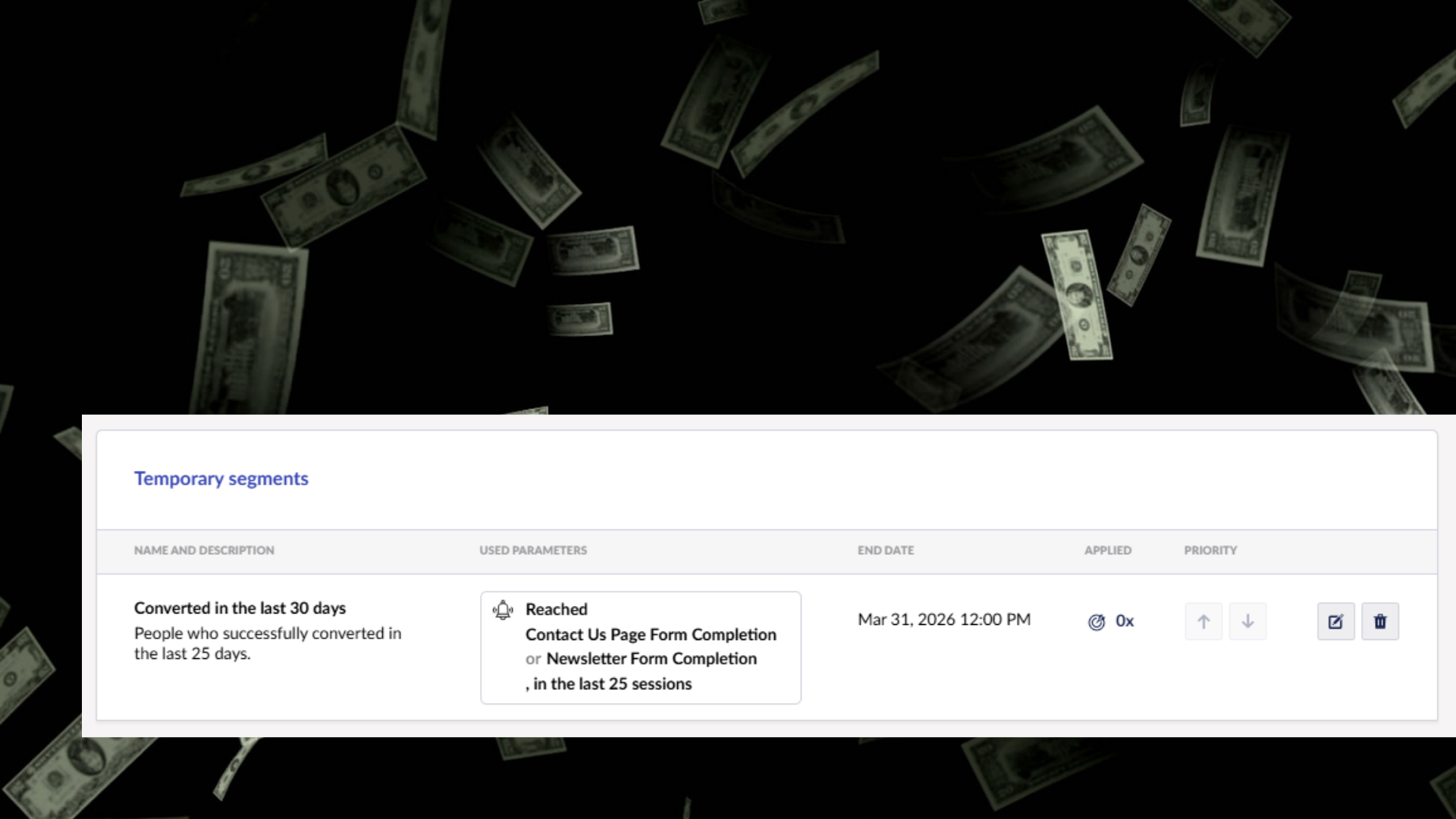
Task: Click the segment description about 25 days
Action: pos(267,643)
